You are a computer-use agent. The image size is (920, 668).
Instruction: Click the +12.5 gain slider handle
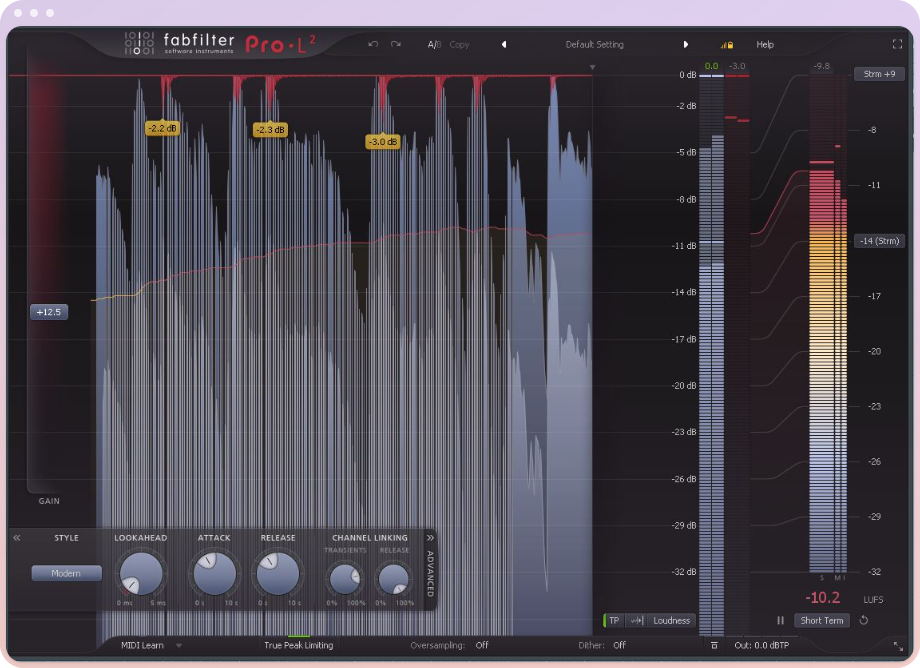(49, 312)
